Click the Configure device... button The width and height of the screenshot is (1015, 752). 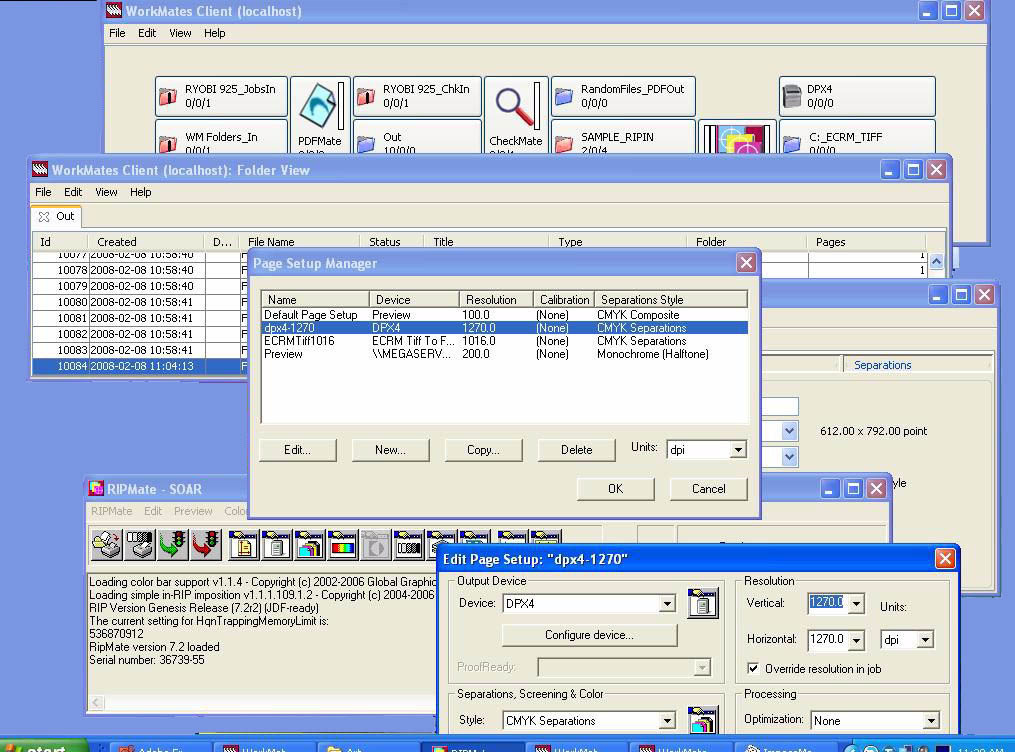click(x=589, y=635)
